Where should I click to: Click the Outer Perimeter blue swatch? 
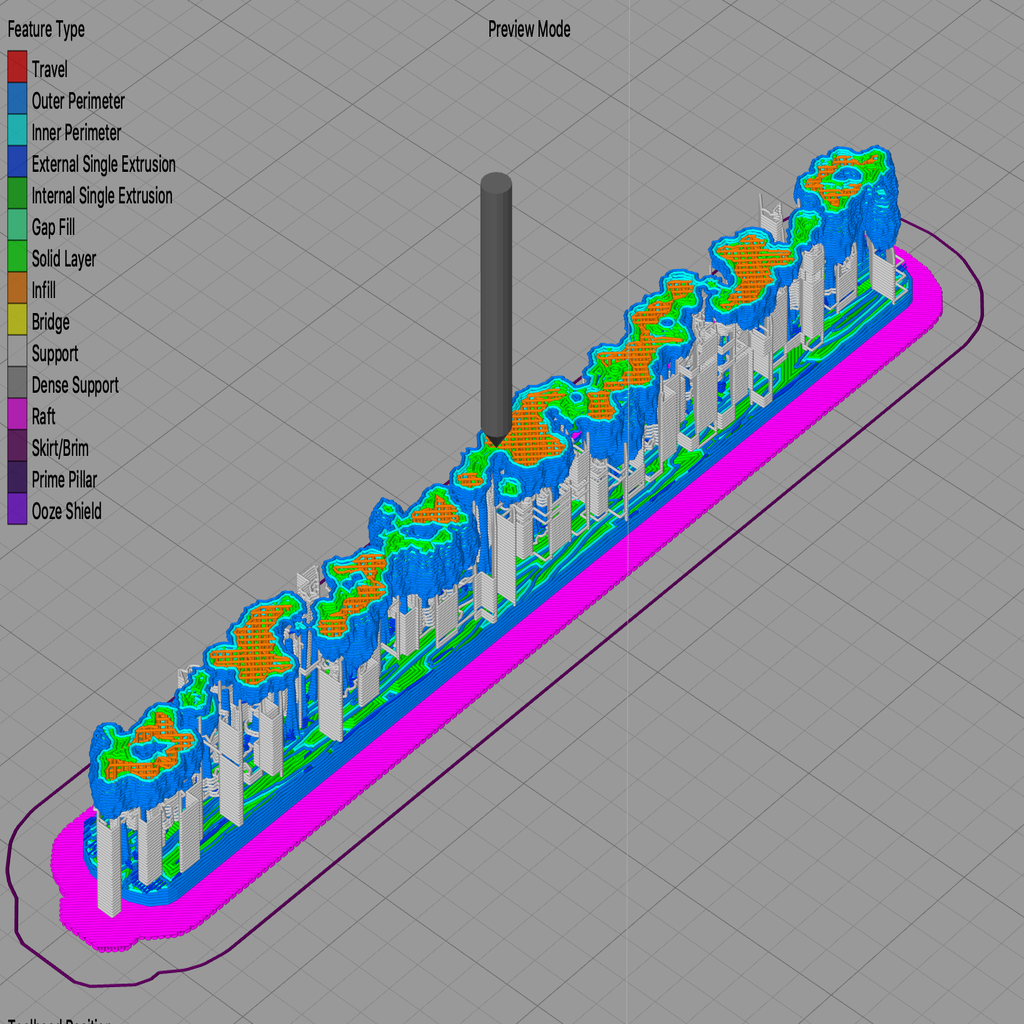click(x=17, y=99)
